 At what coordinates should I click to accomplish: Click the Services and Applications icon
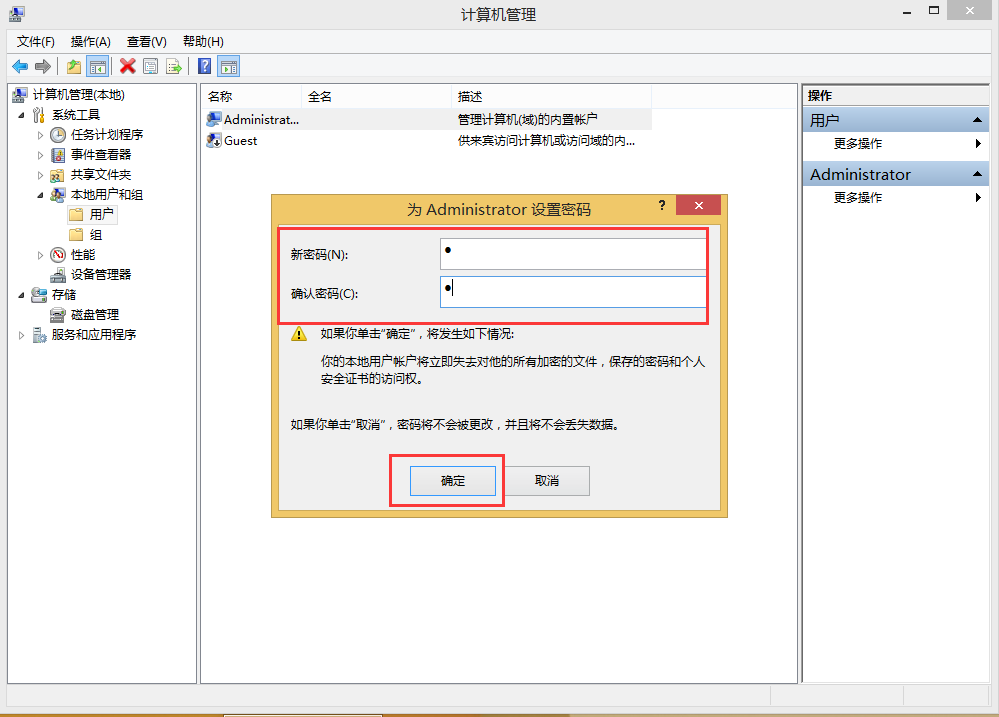pyautogui.click(x=39, y=335)
